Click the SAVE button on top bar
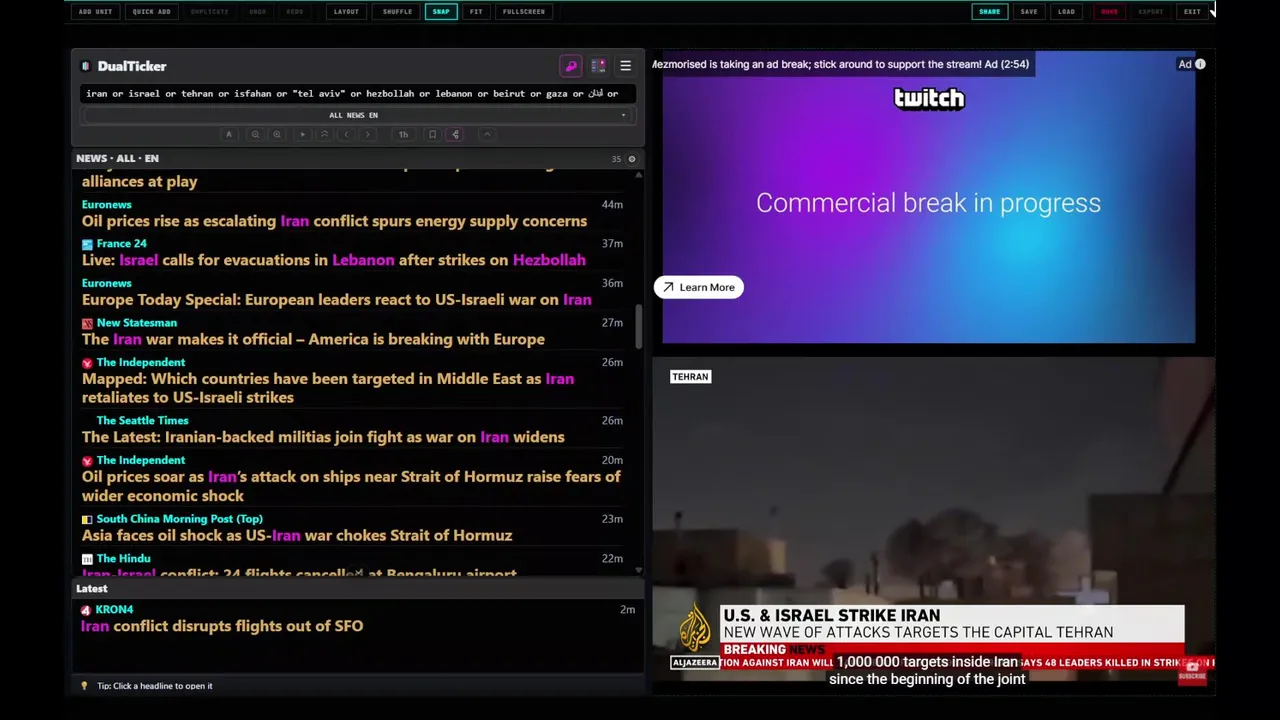Image resolution: width=1280 pixels, height=720 pixels. pyautogui.click(x=1029, y=12)
